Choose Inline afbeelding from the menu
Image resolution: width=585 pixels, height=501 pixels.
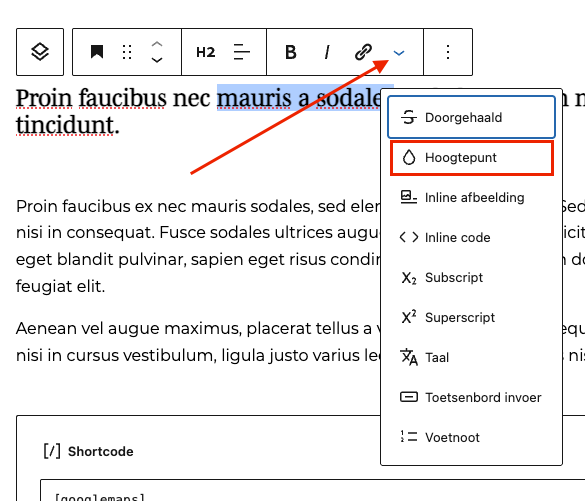[472, 197]
